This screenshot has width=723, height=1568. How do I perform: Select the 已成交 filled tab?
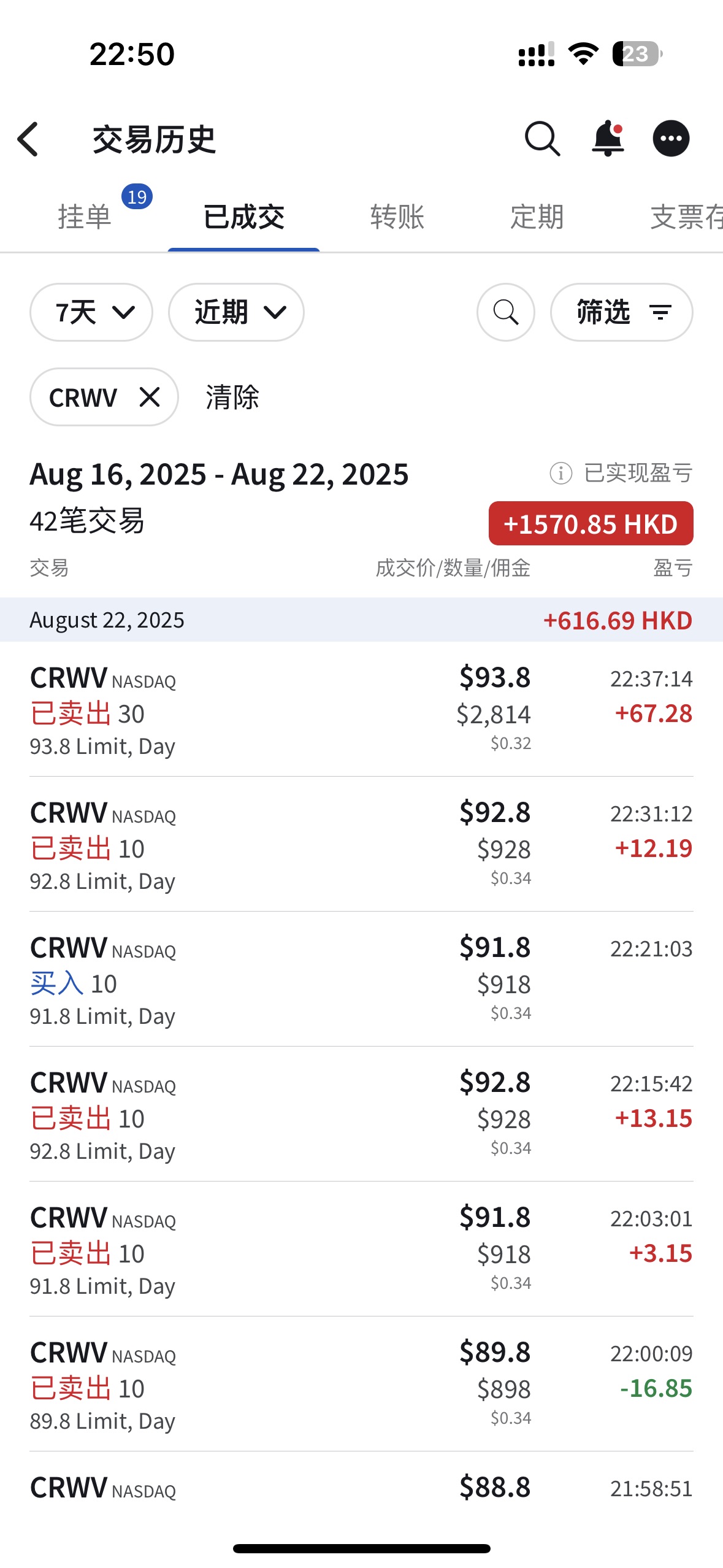coord(244,217)
